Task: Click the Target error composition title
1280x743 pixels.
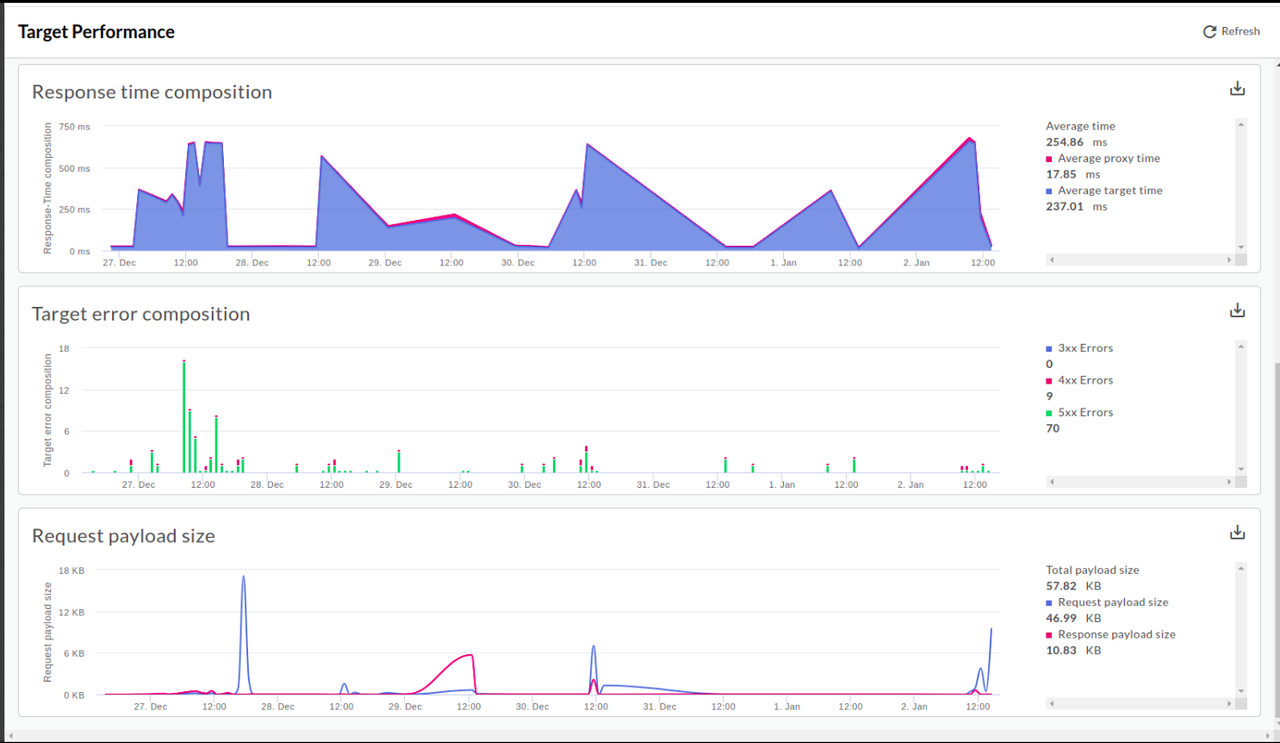Action: [x=141, y=314]
